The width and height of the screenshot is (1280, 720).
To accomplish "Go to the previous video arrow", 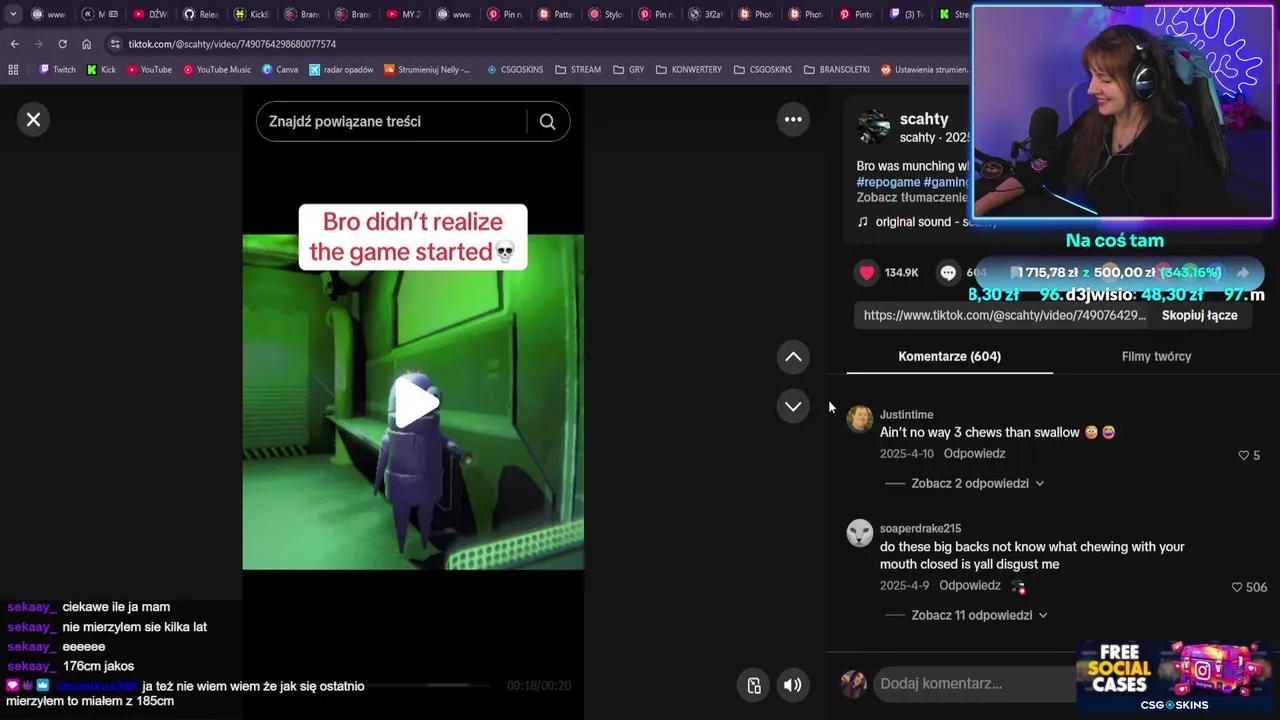I will tap(793, 357).
